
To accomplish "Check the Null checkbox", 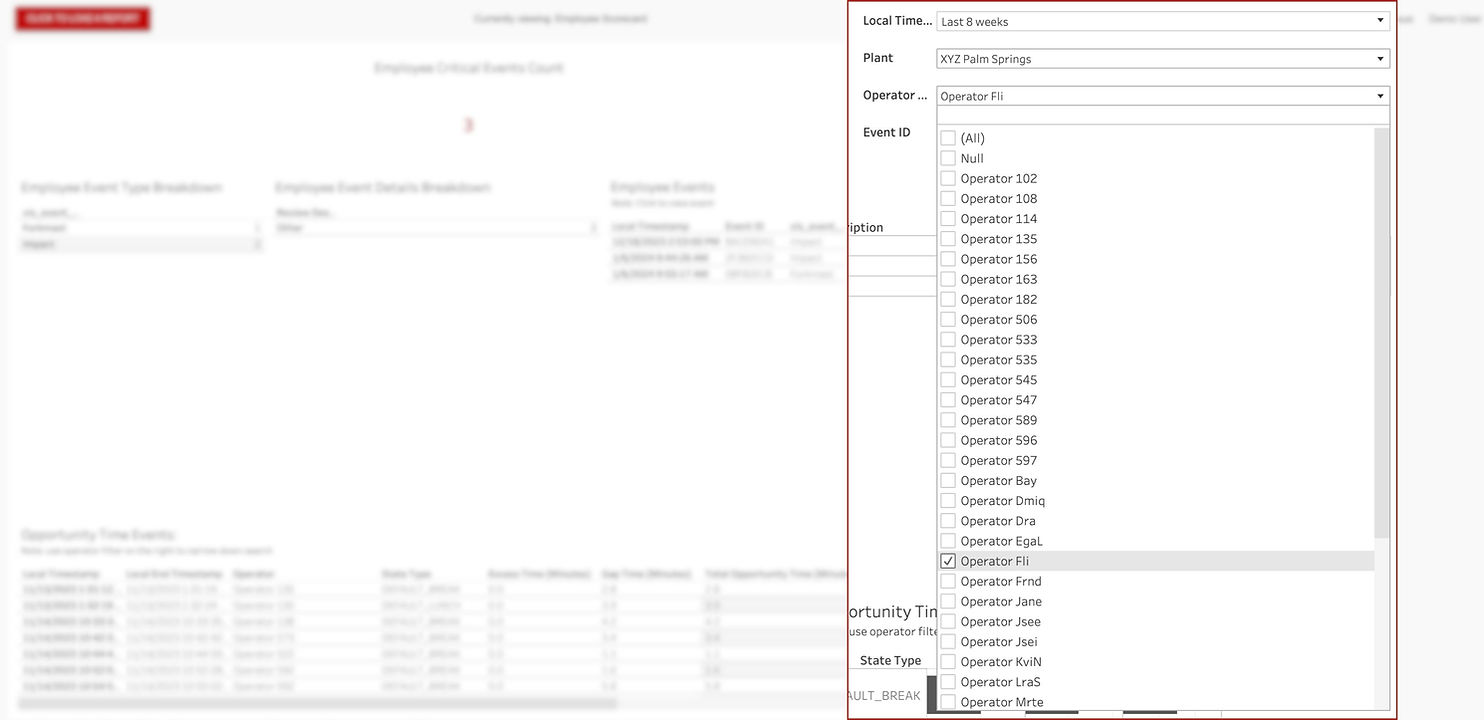I will coord(948,158).
